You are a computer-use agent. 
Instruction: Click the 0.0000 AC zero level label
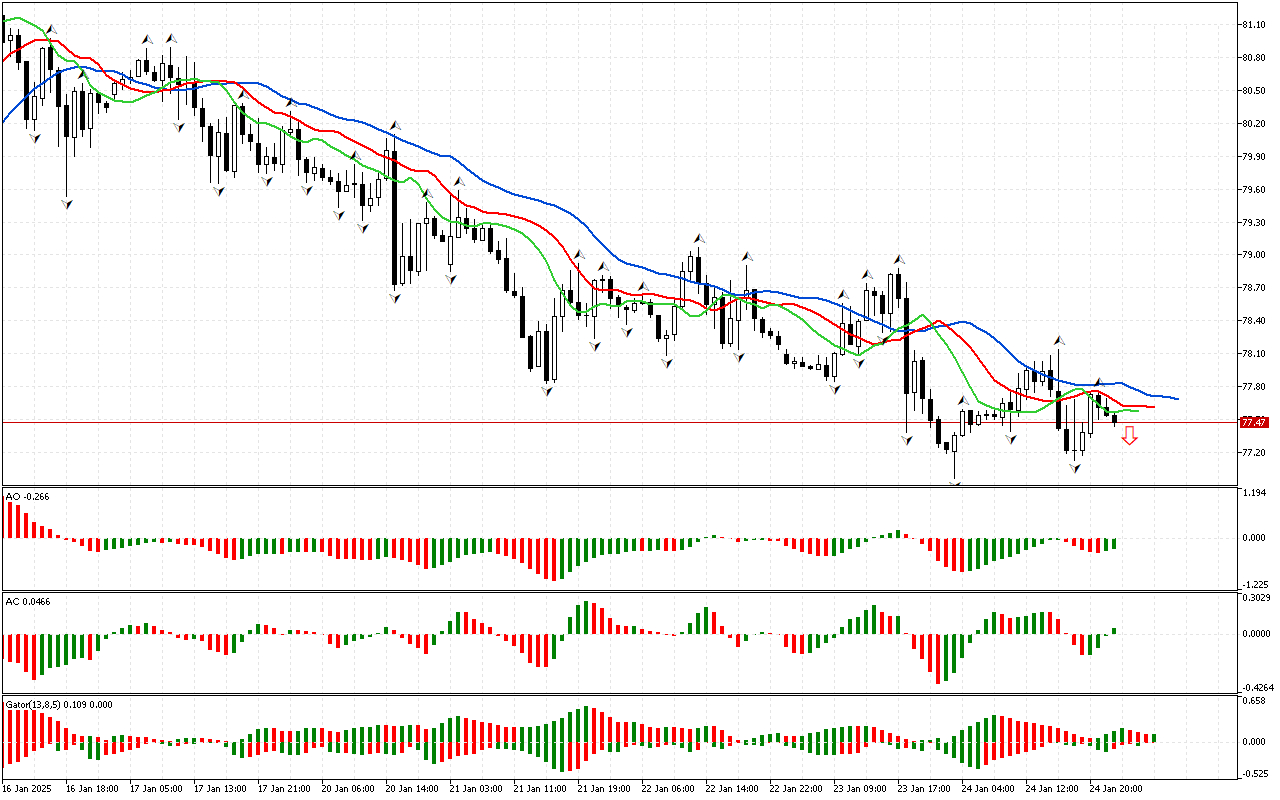(1255, 634)
